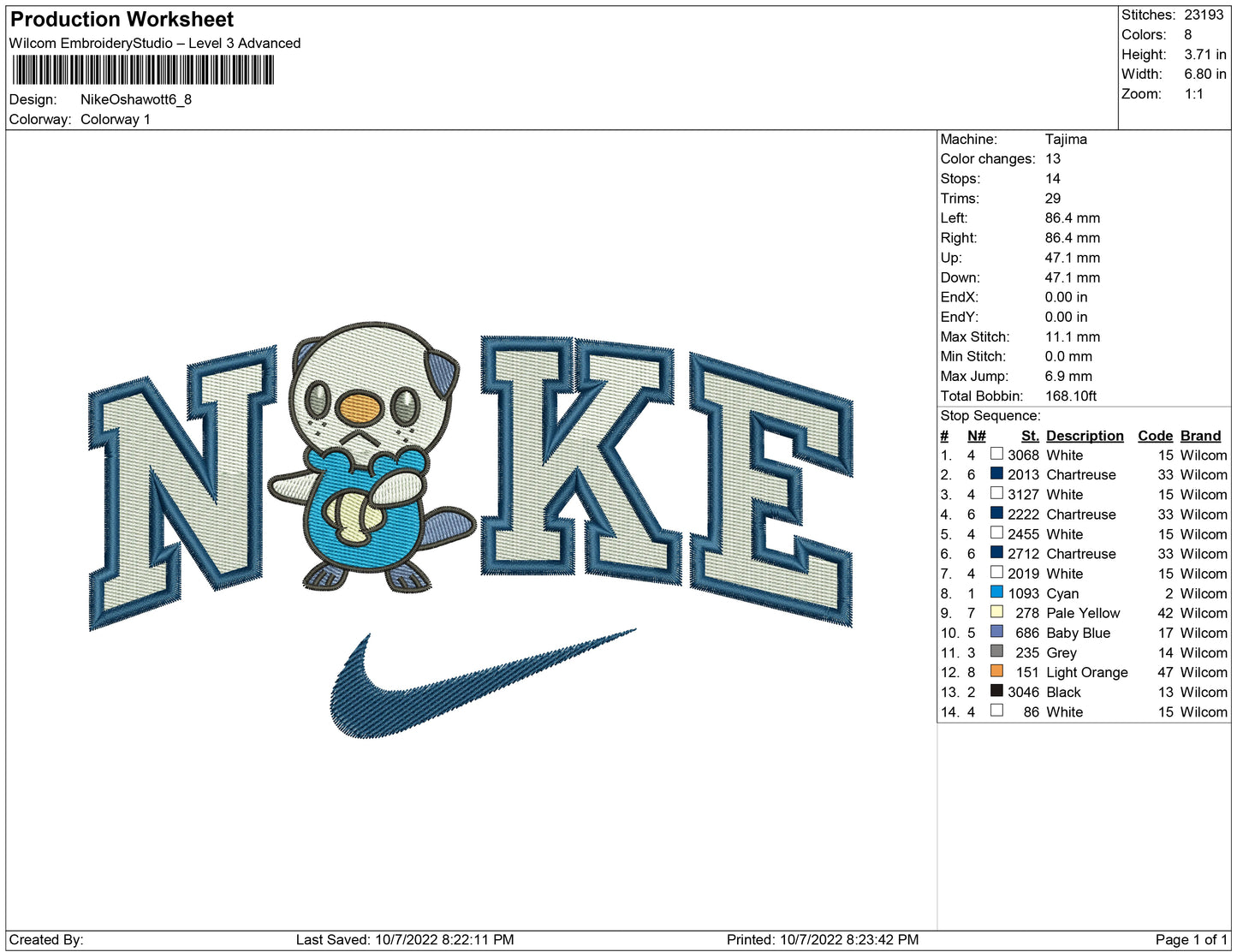Click the 'Color changes:' label
Screen dimensions: 1237x952
988,158
